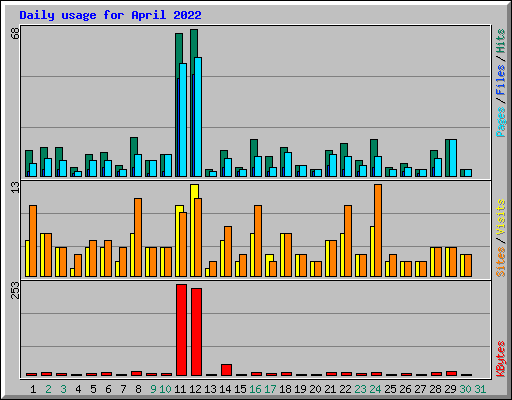The height and width of the screenshot is (400, 512).
Task: Click day label '25' on the x-axis
Action: tap(390, 389)
